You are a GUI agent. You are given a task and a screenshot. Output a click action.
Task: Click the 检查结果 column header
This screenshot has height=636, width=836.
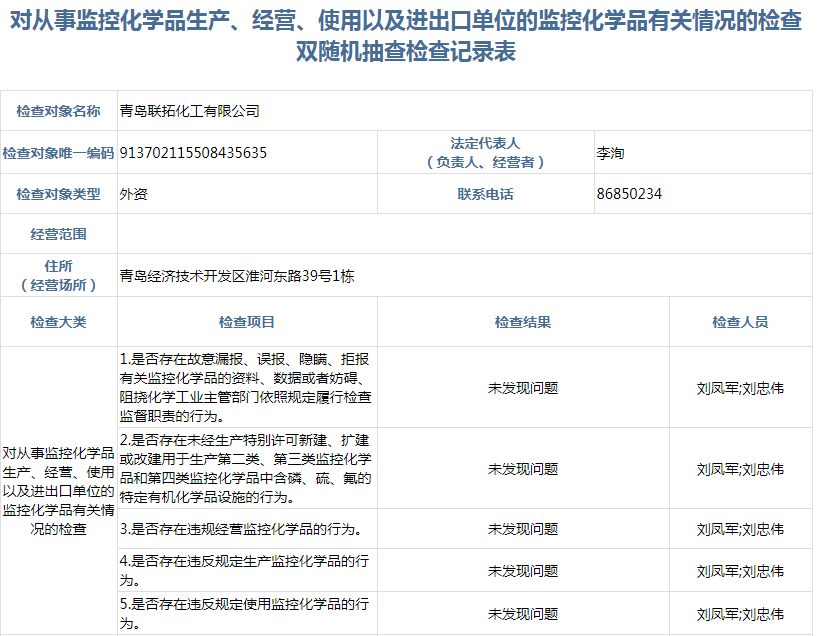(x=523, y=322)
